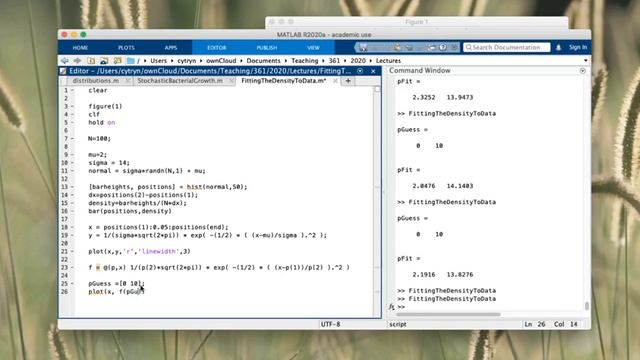Click the 'bar(positions,density)' code line
This screenshot has height=360, width=640.
[130, 211]
